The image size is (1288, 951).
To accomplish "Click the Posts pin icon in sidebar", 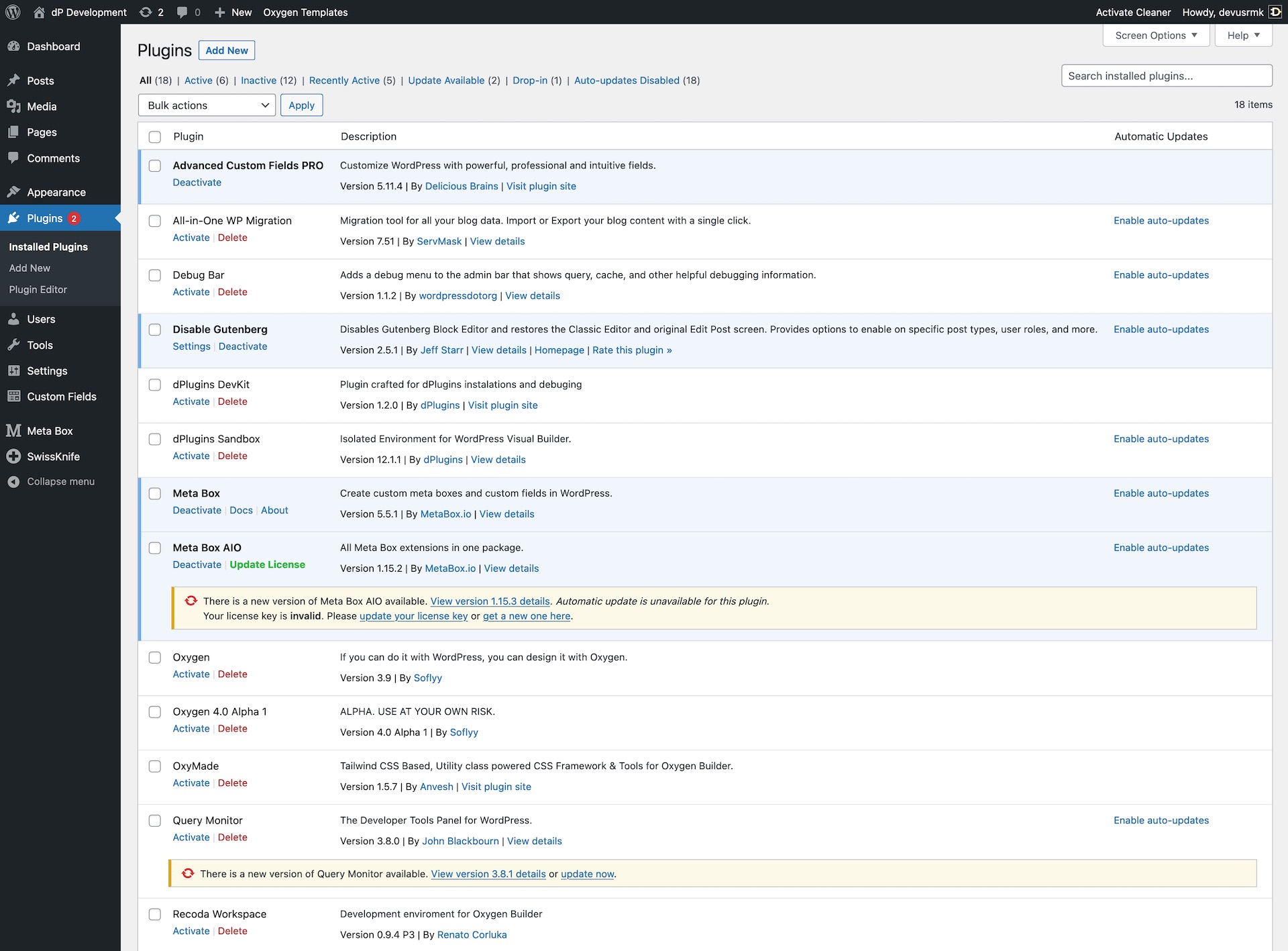I will 13,81.
